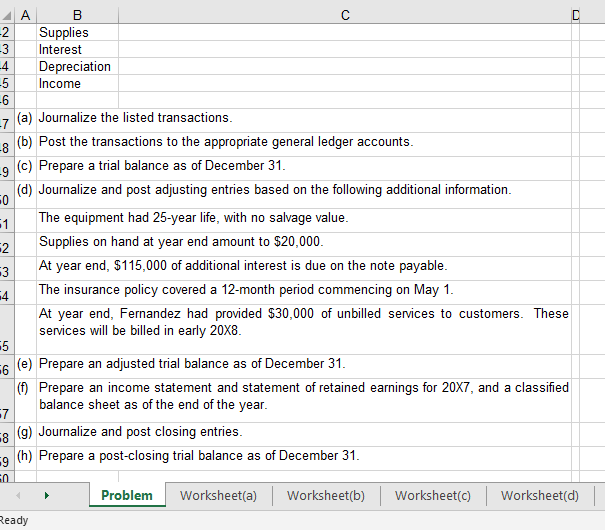Image resolution: width=605 pixels, height=530 pixels.
Task: Open the Worksheet(b) sheet tab
Action: (x=326, y=495)
